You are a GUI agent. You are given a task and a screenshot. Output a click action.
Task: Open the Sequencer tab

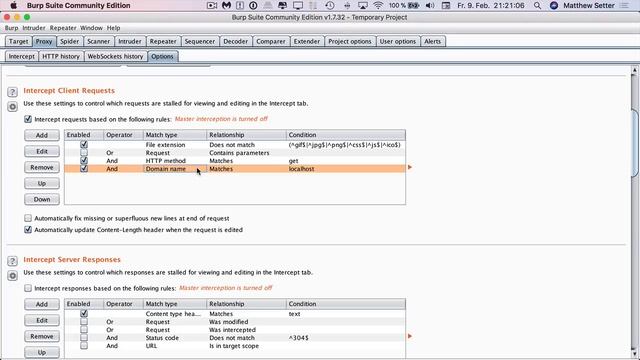point(200,41)
